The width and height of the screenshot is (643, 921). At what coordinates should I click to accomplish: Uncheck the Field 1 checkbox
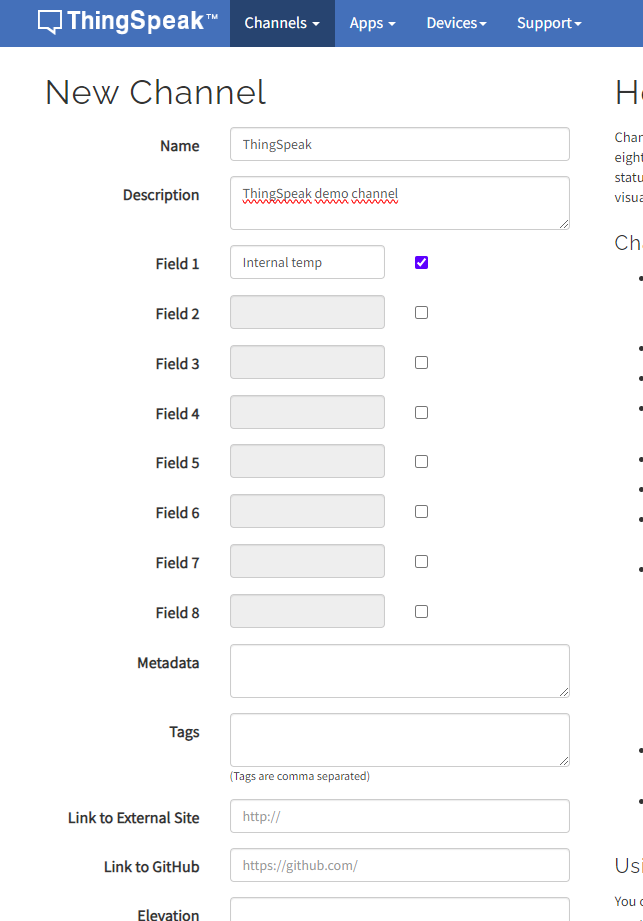421,262
